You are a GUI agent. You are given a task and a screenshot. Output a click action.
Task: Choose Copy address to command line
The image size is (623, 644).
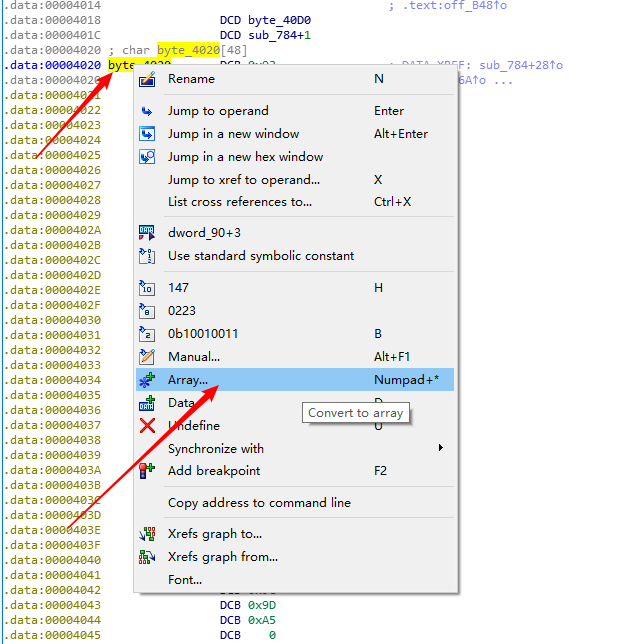pos(295,503)
